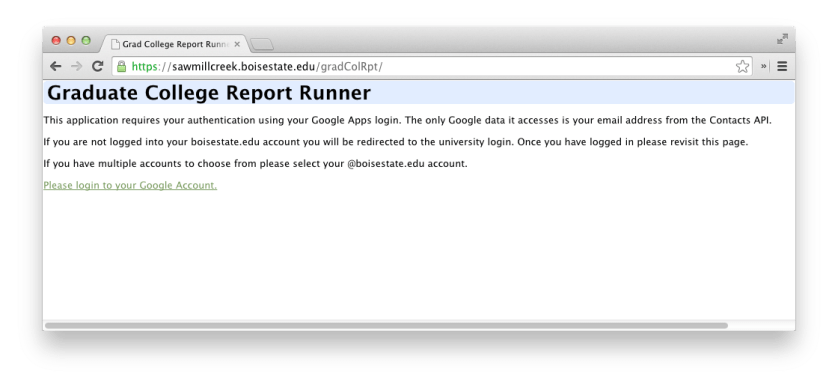Click the green padlock security icon

coord(122,66)
